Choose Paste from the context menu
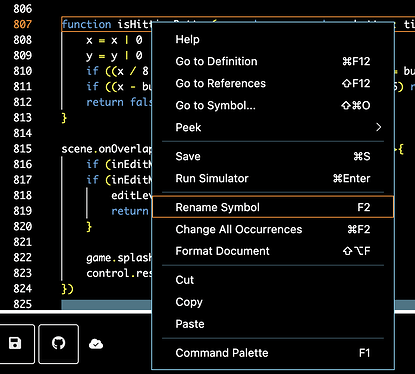 click(273, 324)
